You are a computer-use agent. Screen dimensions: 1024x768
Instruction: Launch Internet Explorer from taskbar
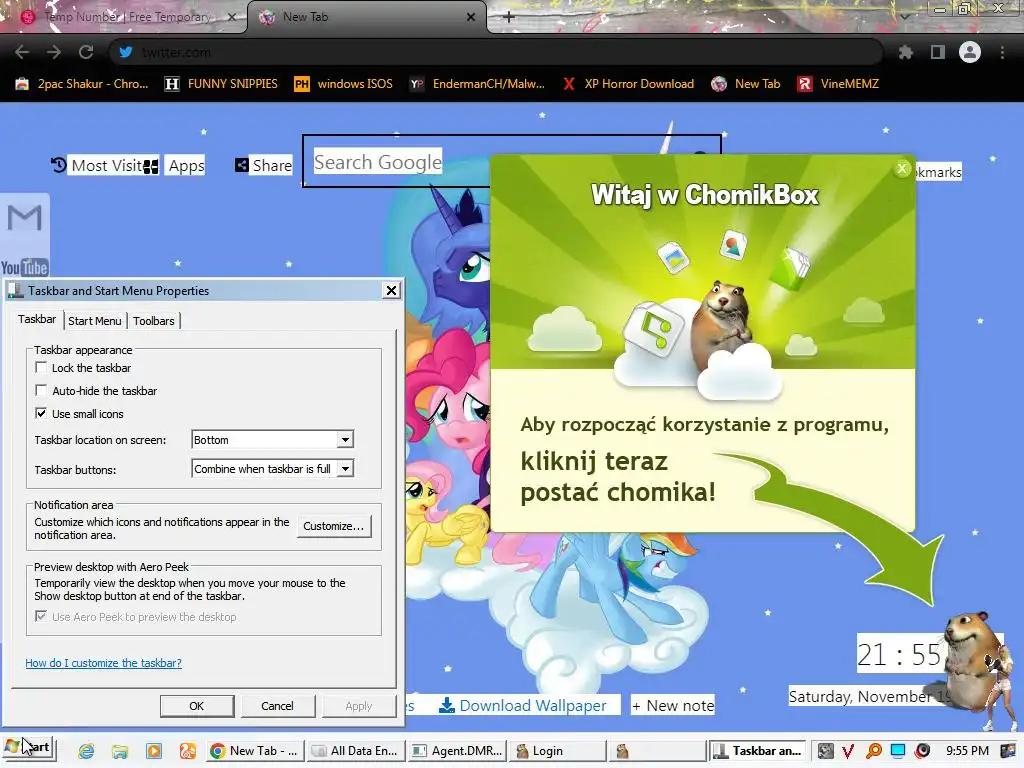(86, 751)
